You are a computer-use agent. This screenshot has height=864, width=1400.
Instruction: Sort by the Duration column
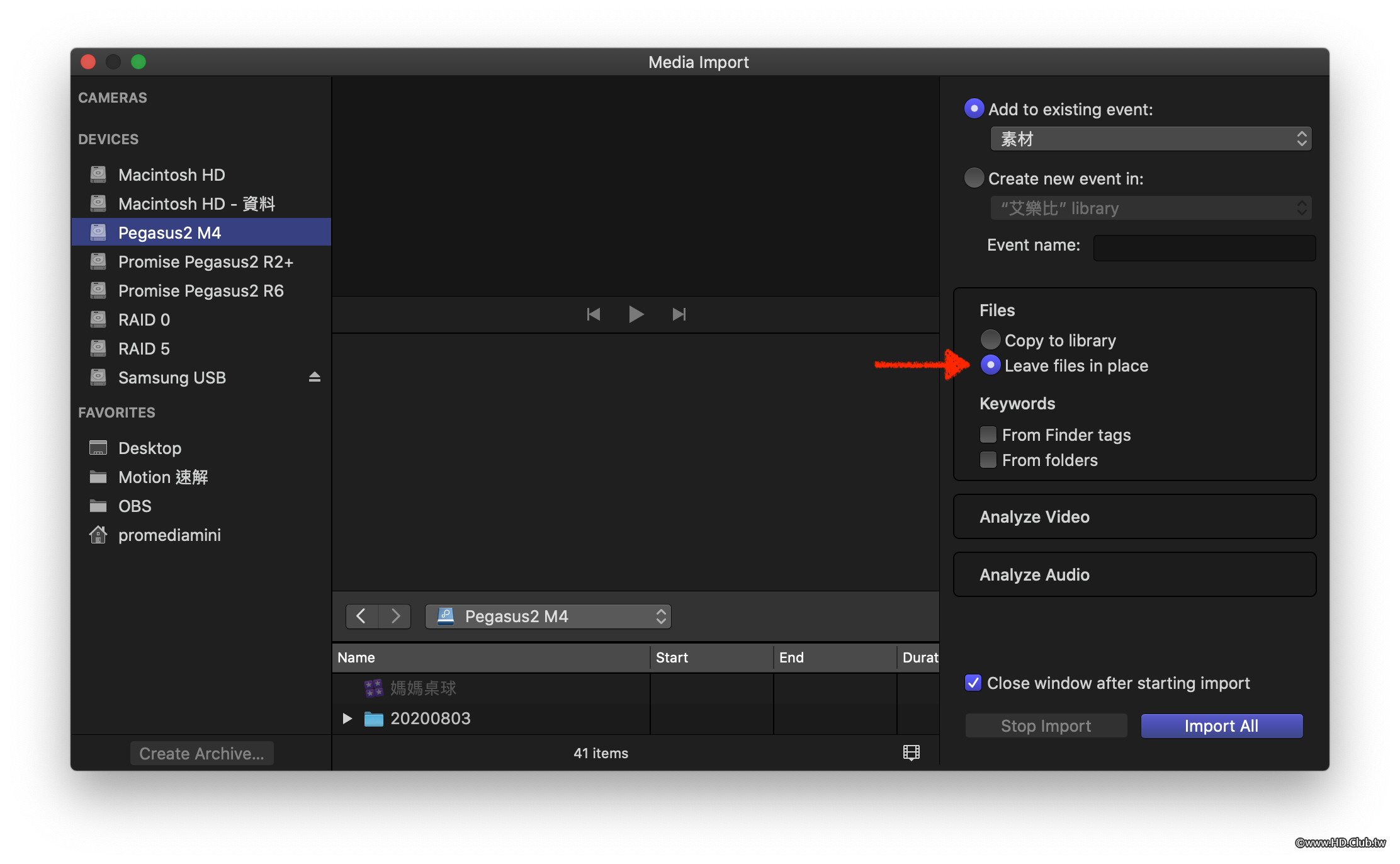(x=918, y=657)
